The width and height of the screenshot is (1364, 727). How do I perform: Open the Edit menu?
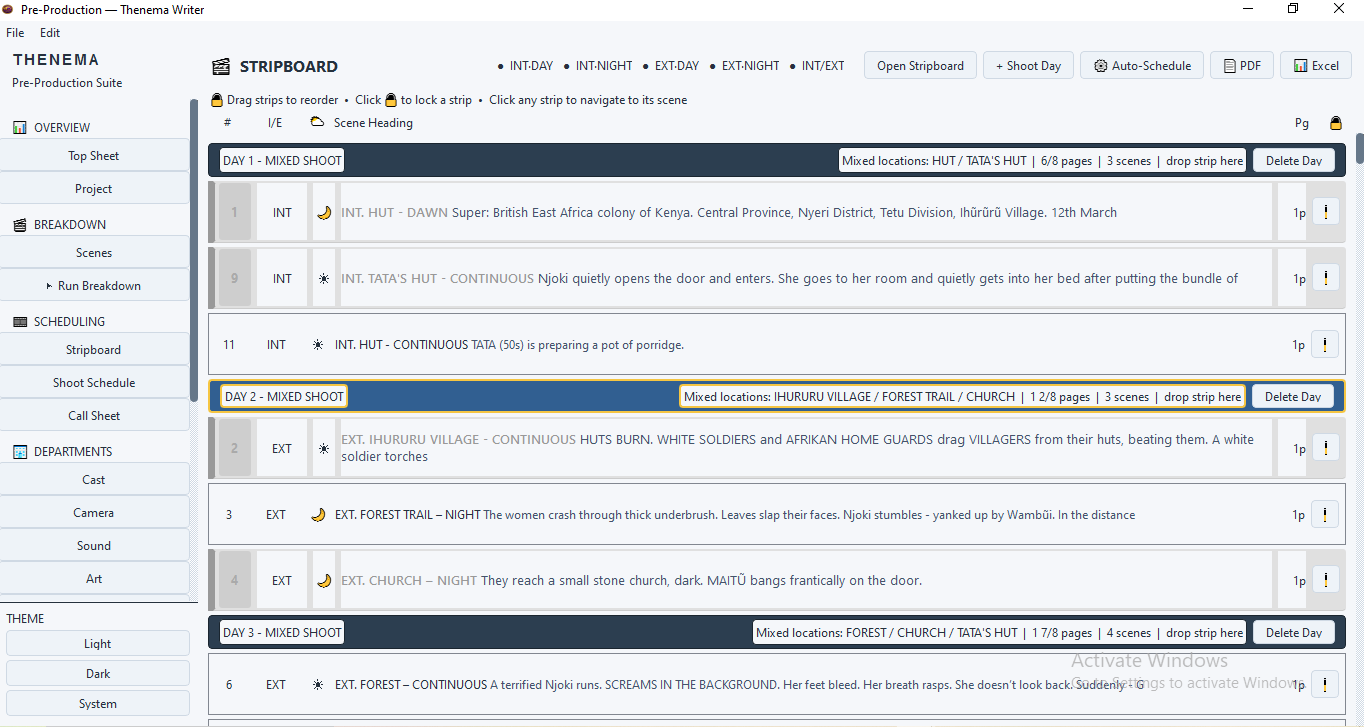[50, 33]
